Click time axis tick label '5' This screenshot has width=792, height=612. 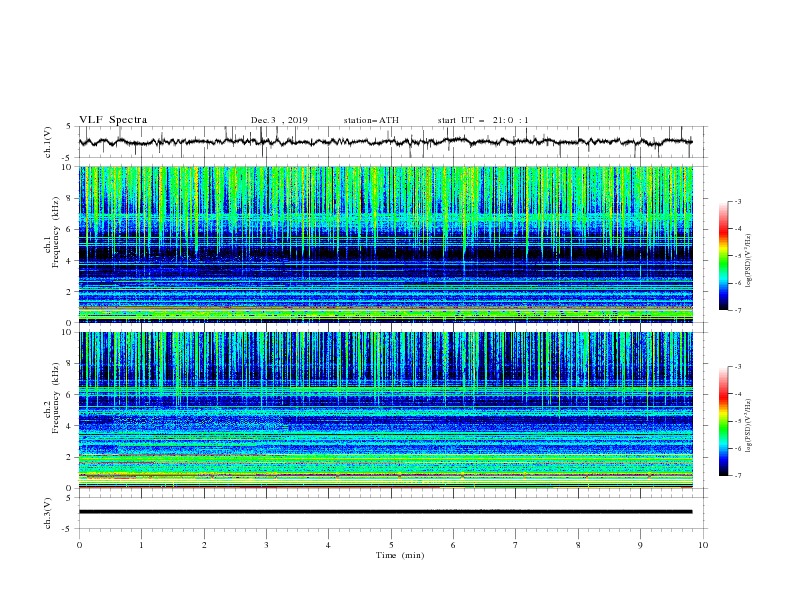click(391, 545)
